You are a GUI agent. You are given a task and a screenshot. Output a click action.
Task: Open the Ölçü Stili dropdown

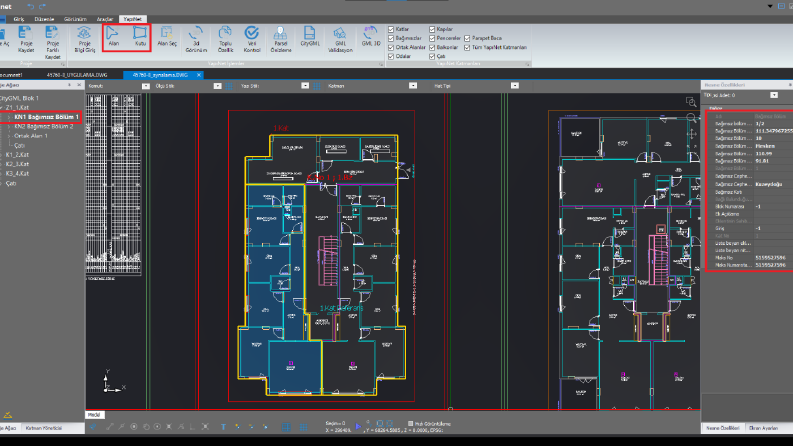[x=217, y=86]
